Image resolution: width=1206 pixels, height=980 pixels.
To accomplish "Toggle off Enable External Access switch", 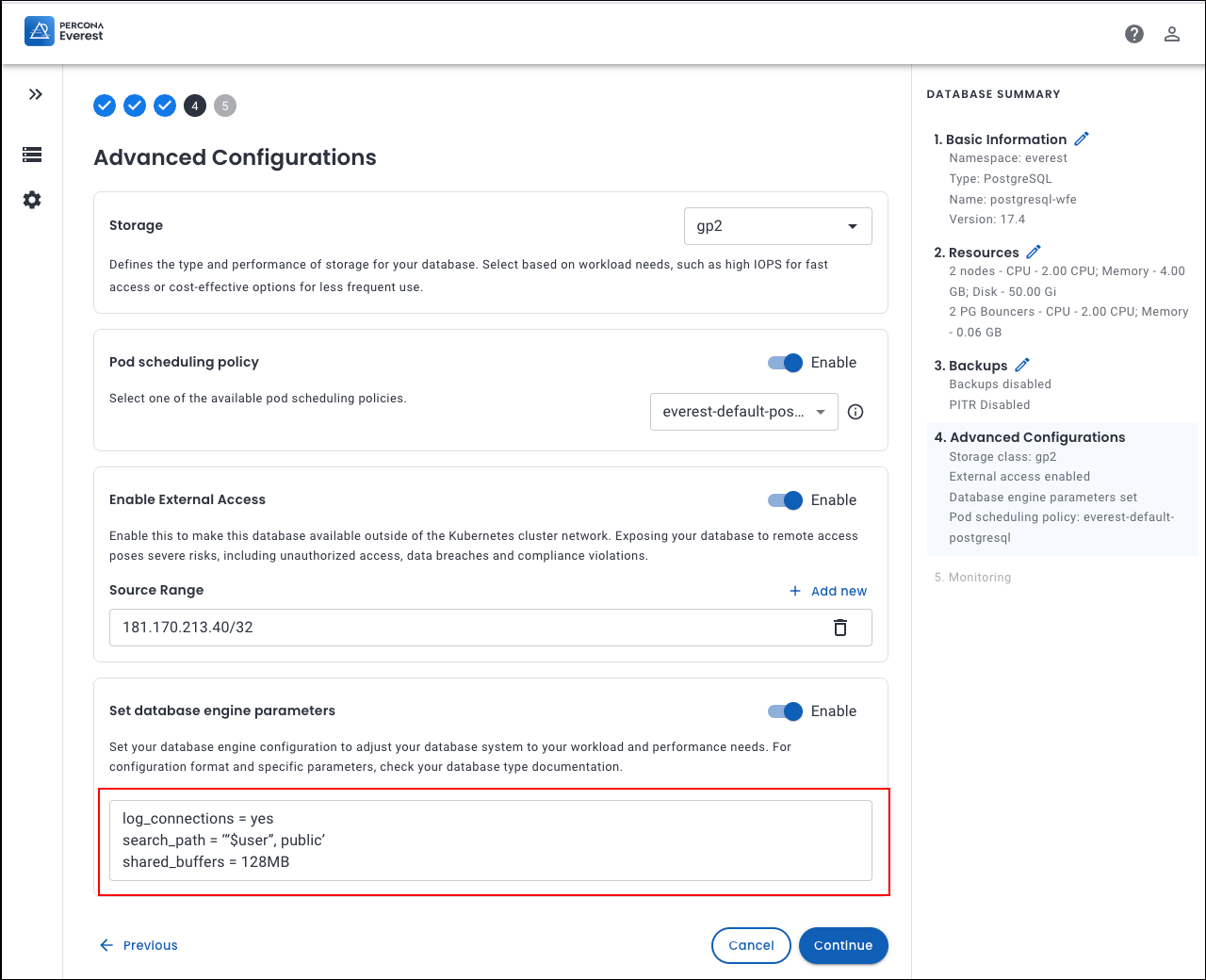I will 786,500.
